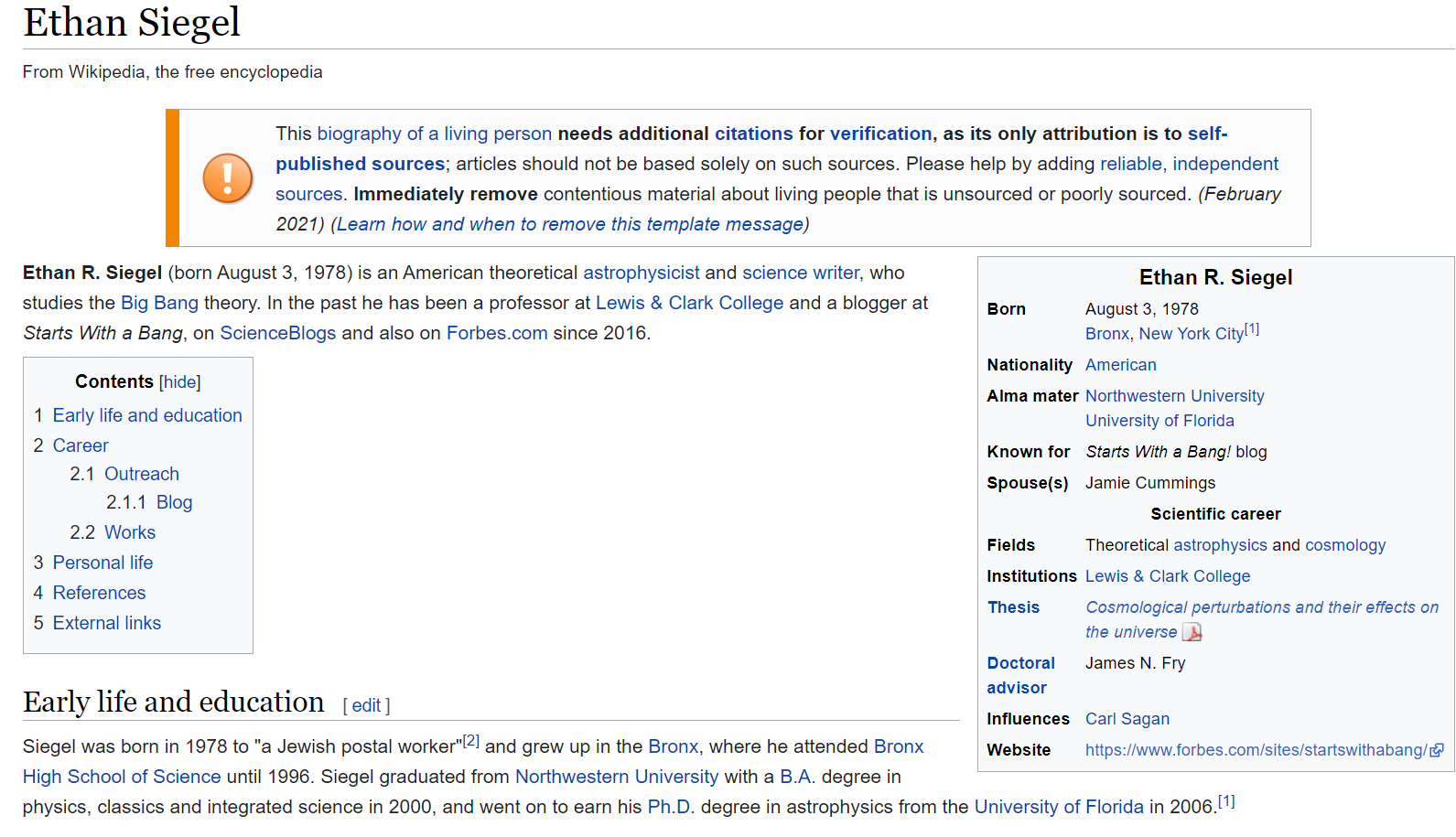Image resolution: width=1456 pixels, height=837 pixels.
Task: Follow the Forbes.com link in intro
Action: click(x=497, y=333)
